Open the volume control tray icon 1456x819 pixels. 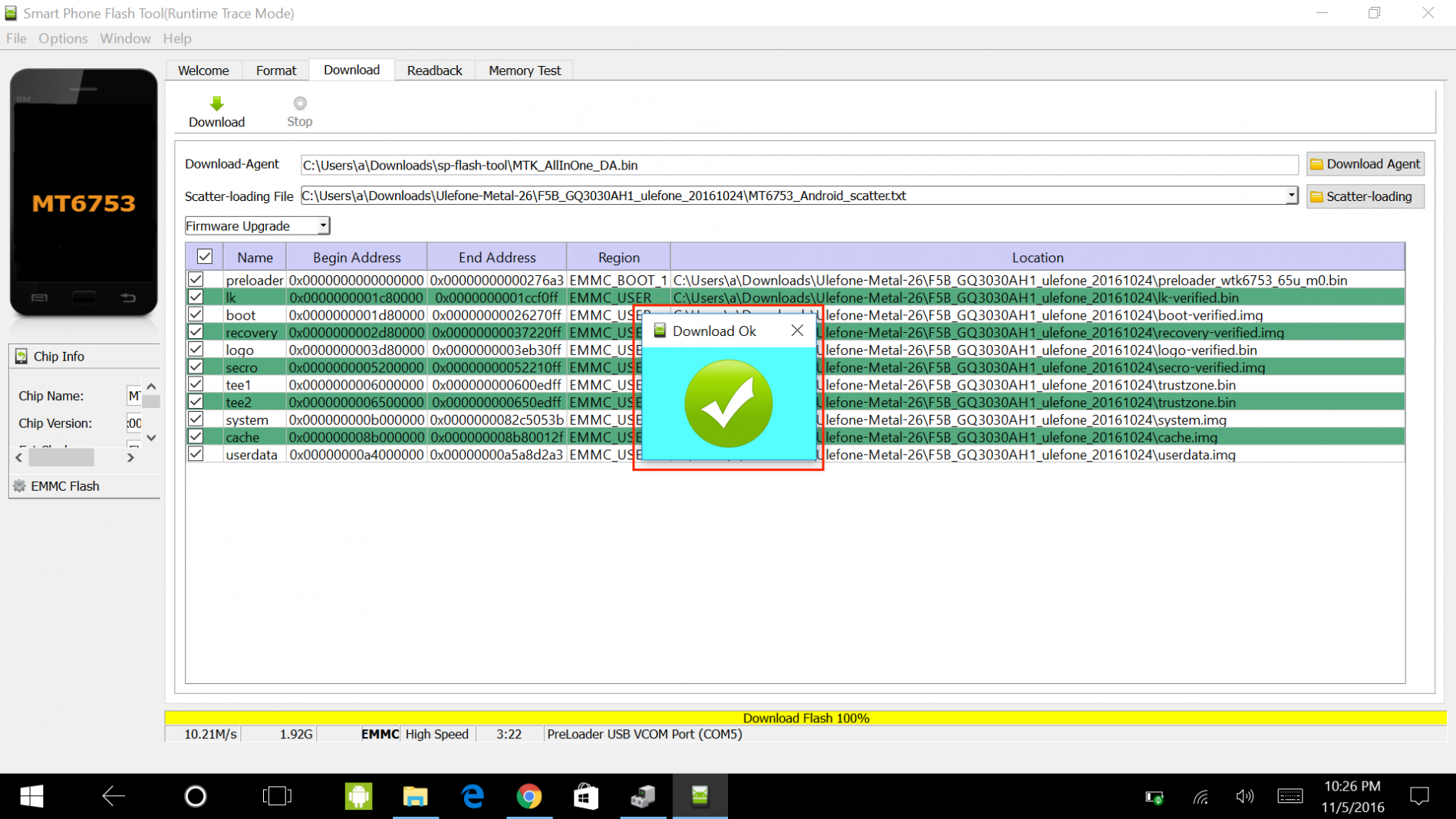1245,797
